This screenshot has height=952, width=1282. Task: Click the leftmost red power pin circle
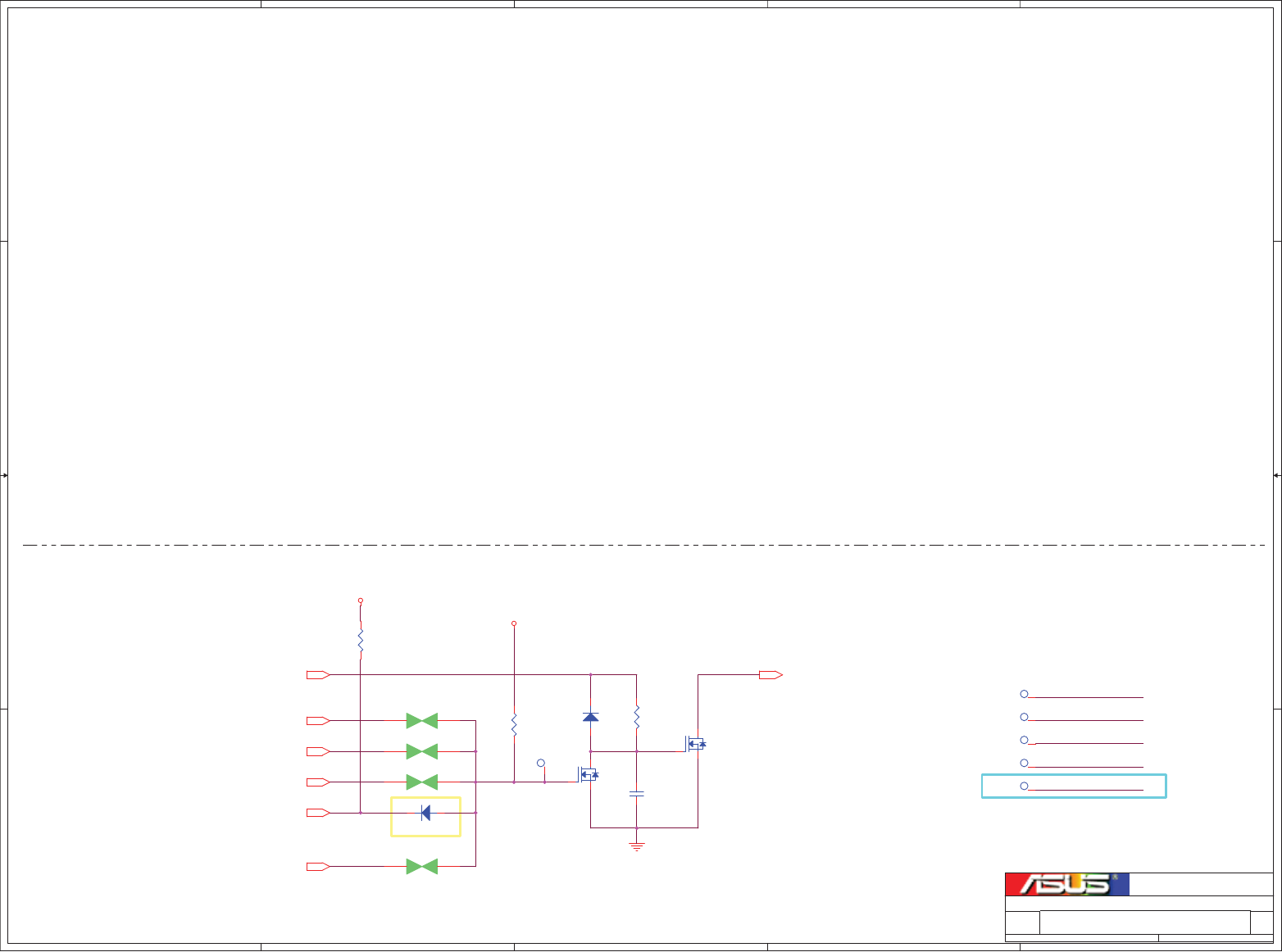pyautogui.click(x=361, y=601)
